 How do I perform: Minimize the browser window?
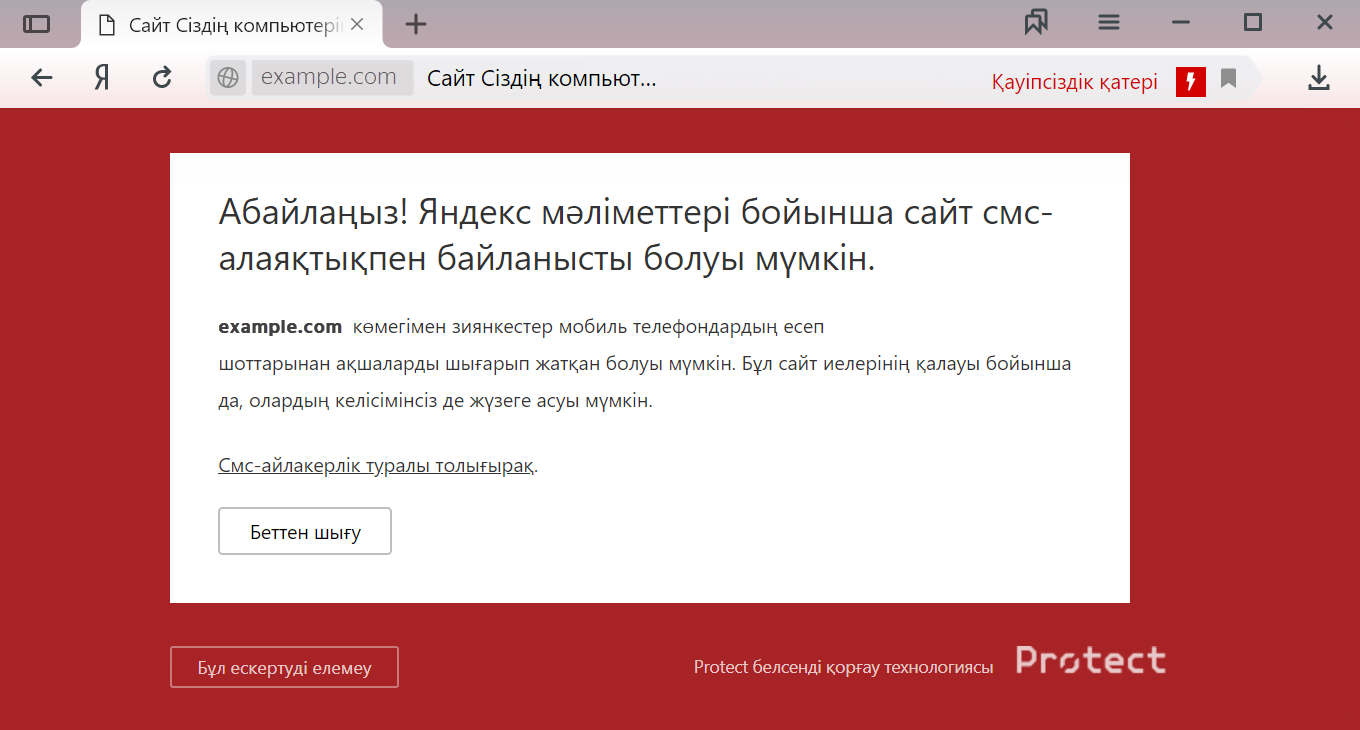coord(1181,23)
